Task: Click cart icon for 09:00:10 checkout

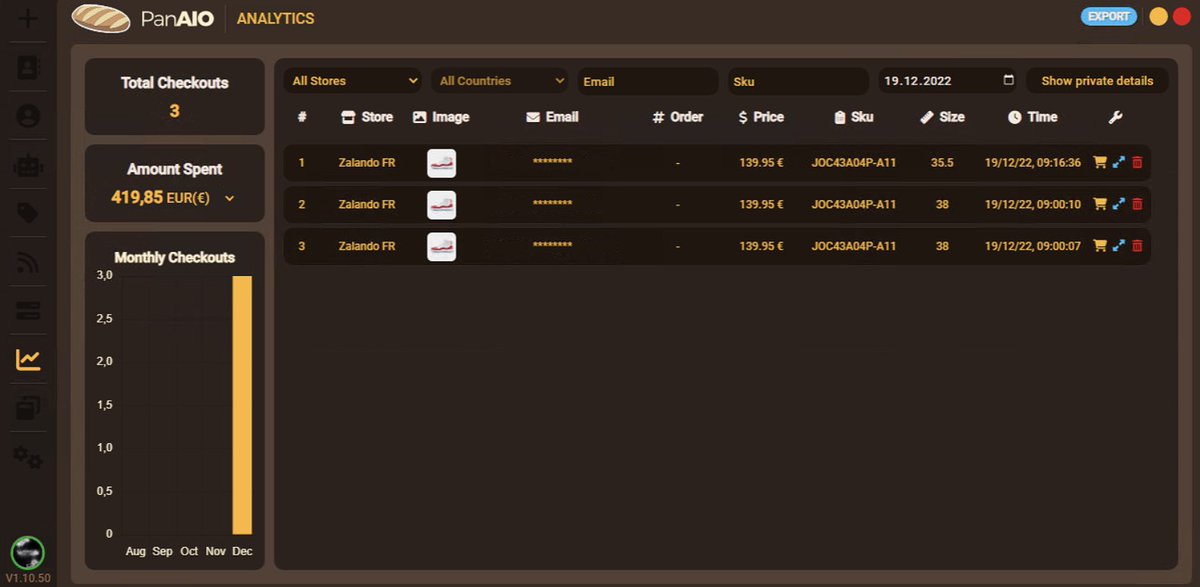Action: pyautogui.click(x=1100, y=204)
